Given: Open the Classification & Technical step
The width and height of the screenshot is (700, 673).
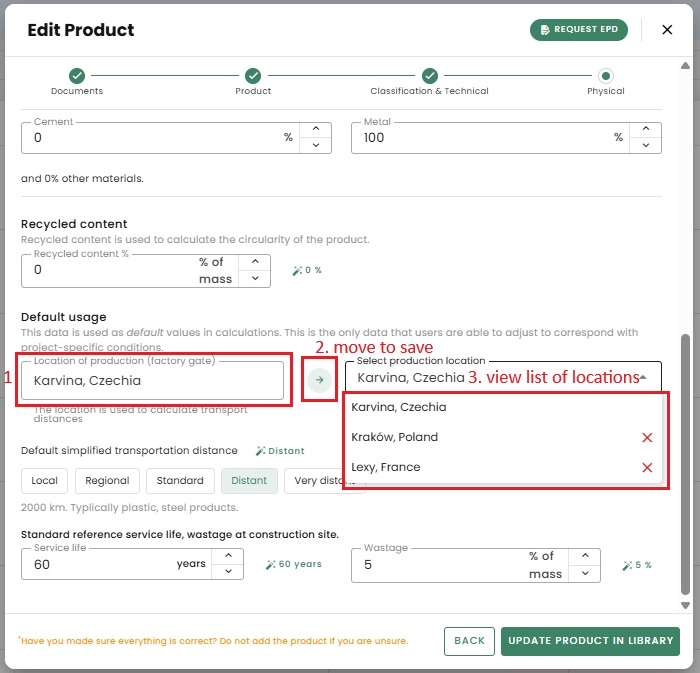Looking at the screenshot, I should (429, 81).
